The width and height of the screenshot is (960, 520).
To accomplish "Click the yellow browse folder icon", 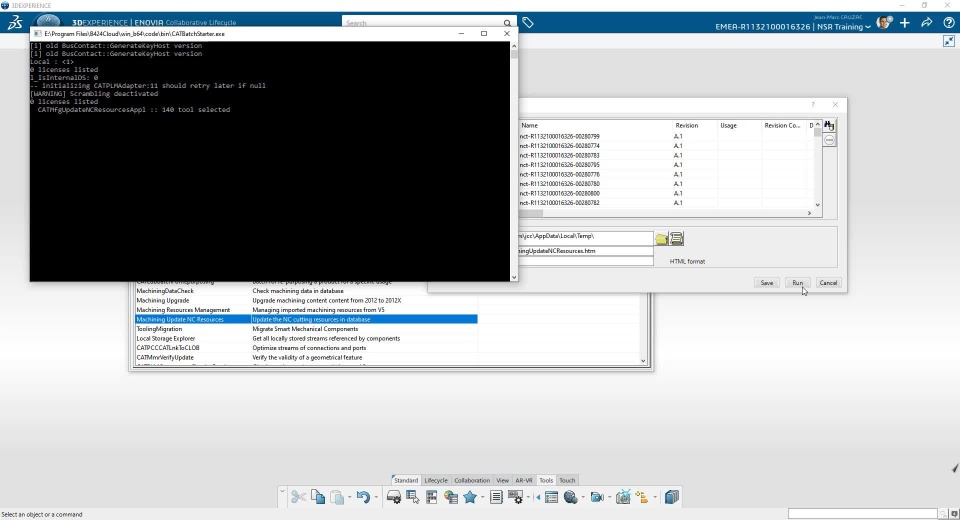I will 662,238.
